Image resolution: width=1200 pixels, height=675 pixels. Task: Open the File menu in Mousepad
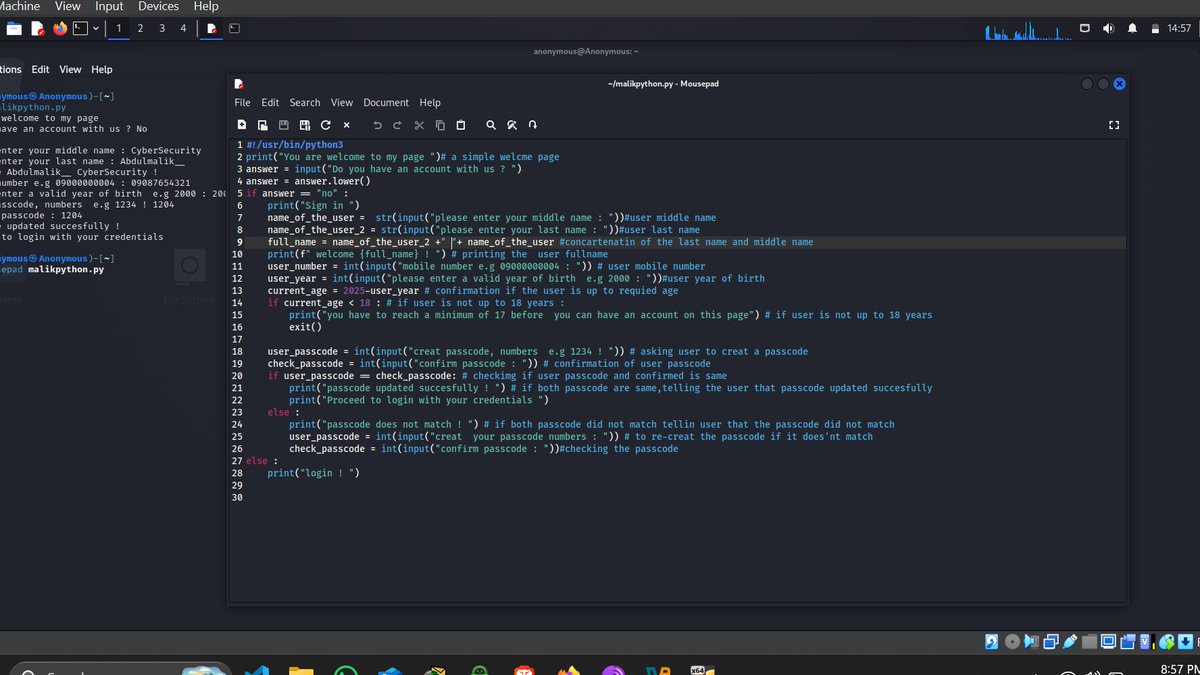(x=243, y=102)
